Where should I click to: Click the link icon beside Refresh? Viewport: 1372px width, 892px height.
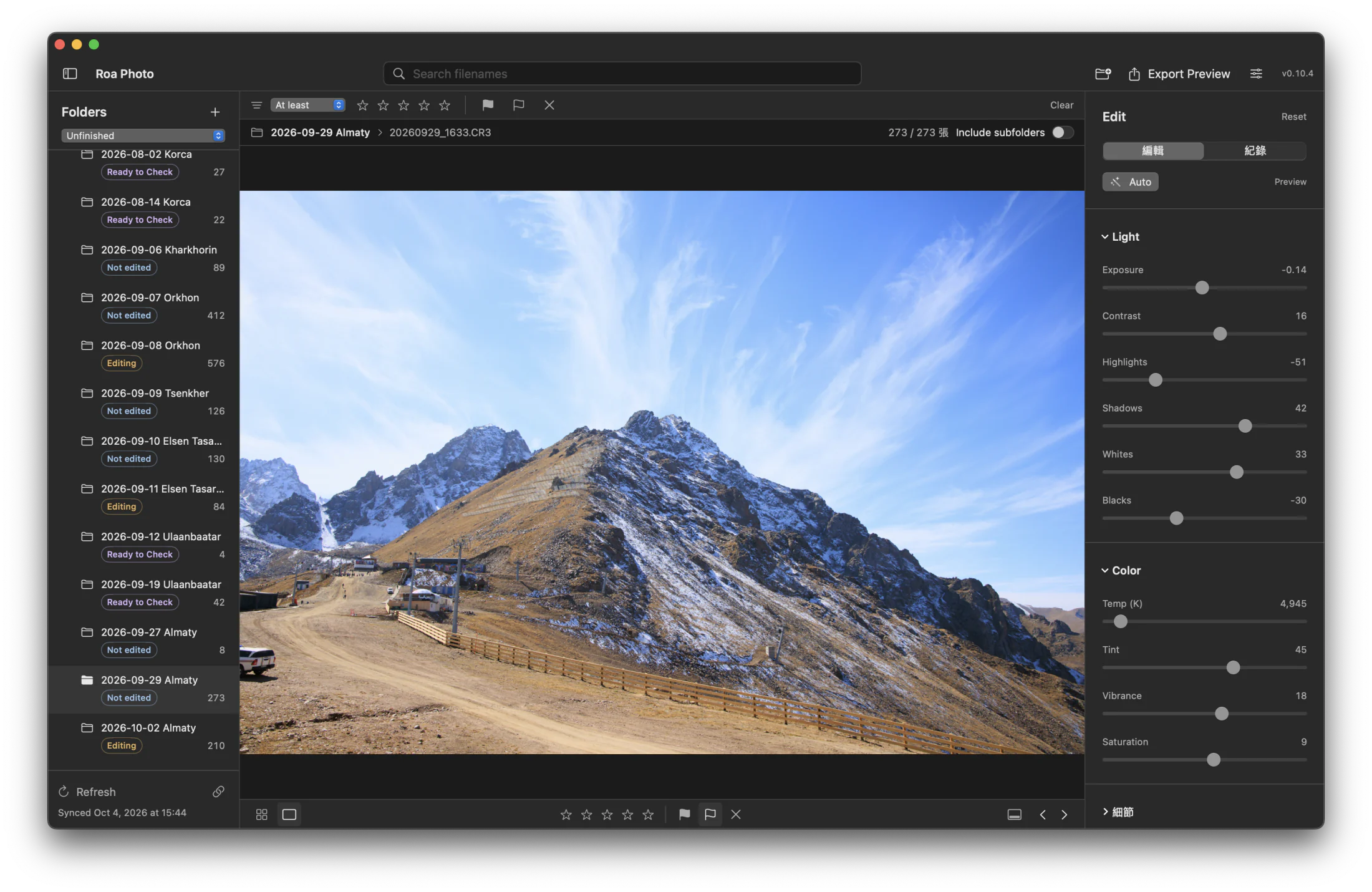click(218, 792)
